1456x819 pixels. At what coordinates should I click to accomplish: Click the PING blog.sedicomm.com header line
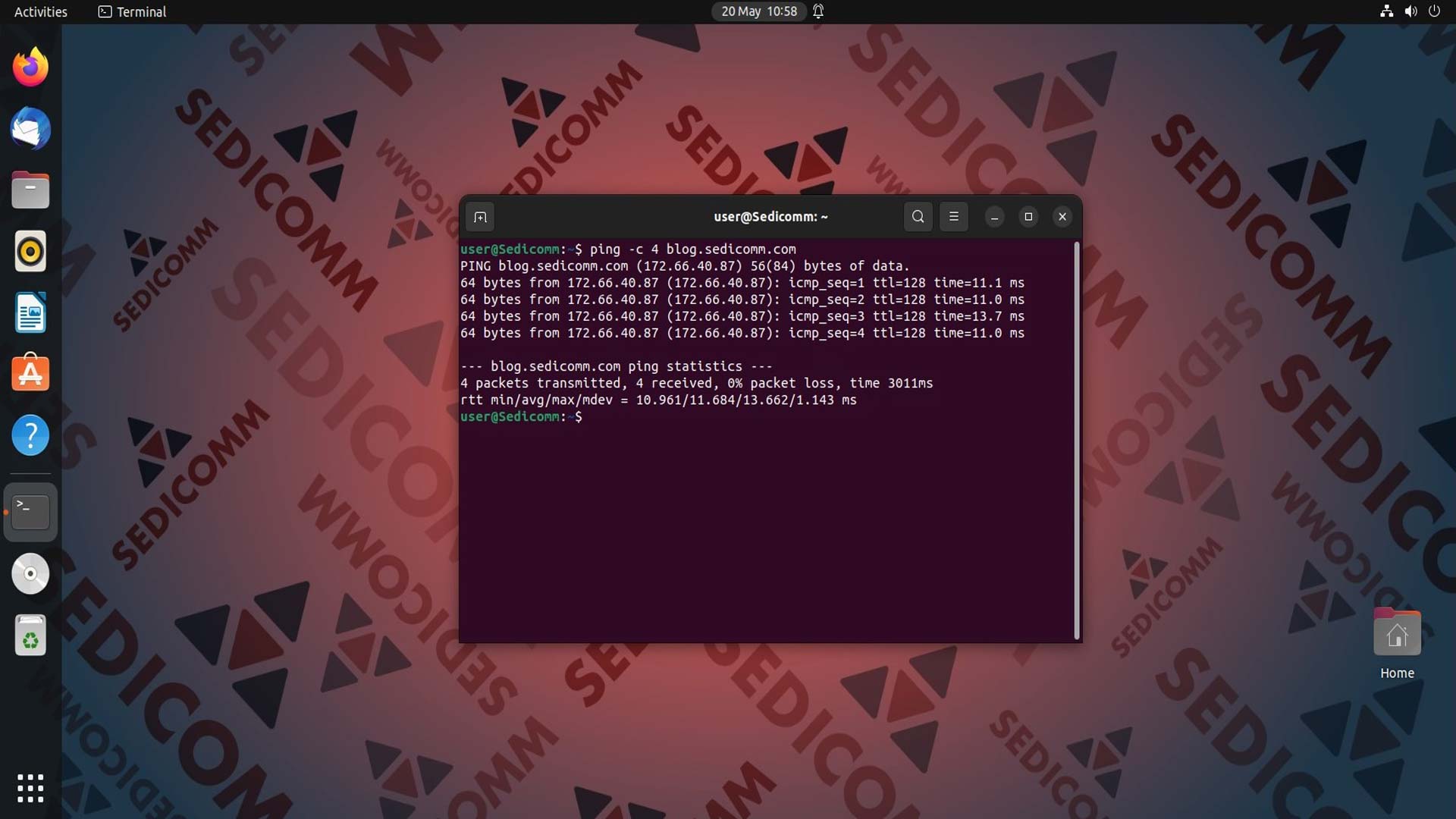point(685,266)
